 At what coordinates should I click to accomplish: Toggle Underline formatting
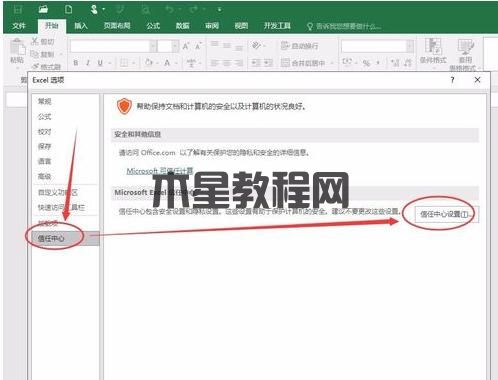(100, 63)
